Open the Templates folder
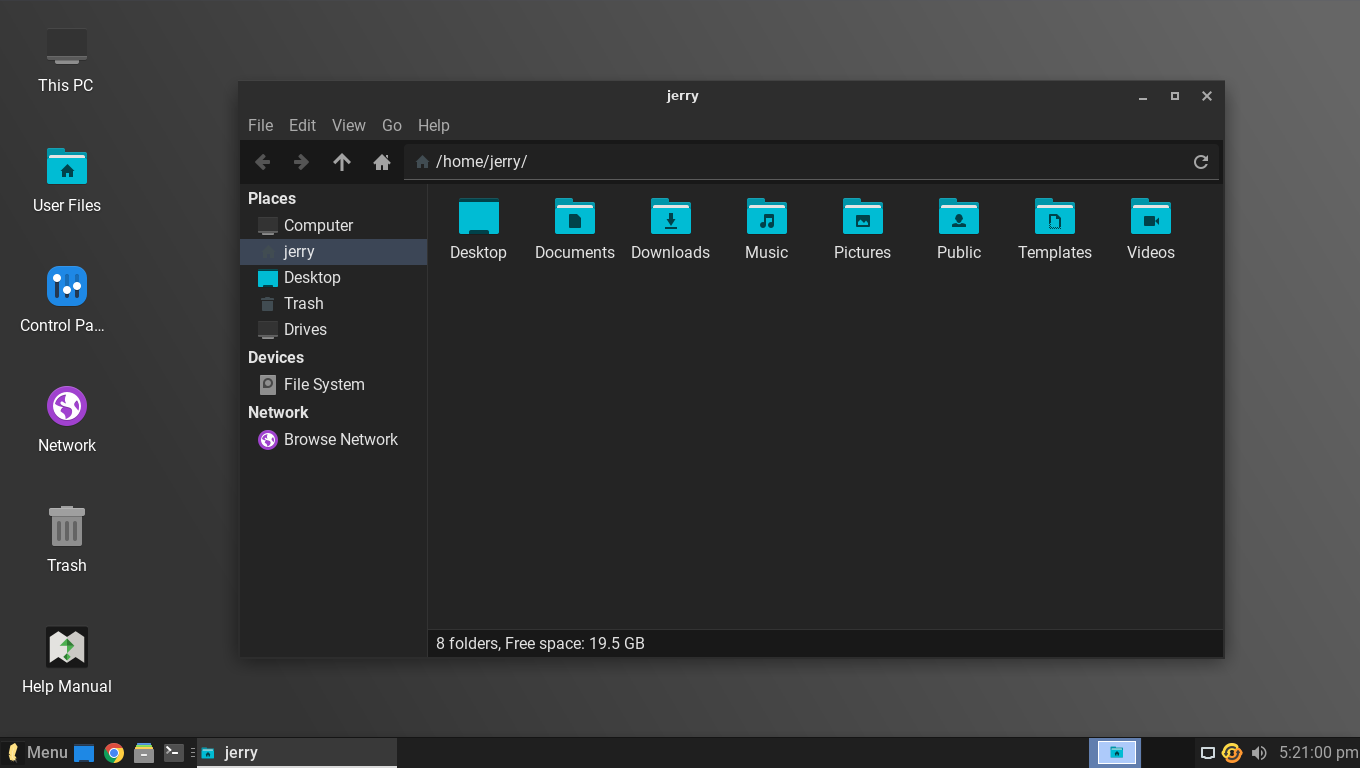 (1054, 228)
